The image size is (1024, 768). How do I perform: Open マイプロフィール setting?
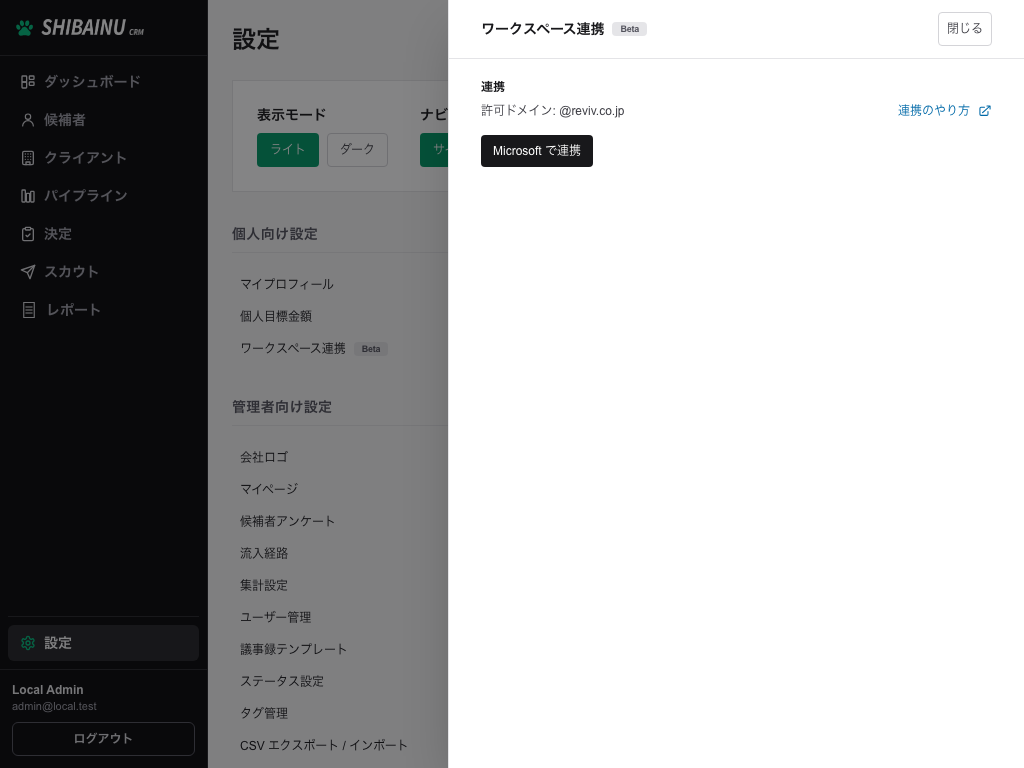pos(287,284)
